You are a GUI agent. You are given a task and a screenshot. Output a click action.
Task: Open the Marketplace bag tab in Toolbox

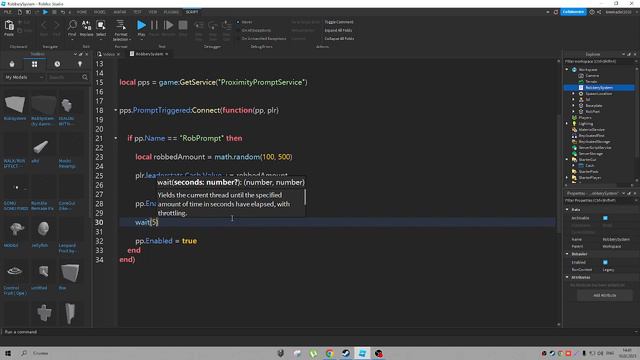click(x=12, y=64)
